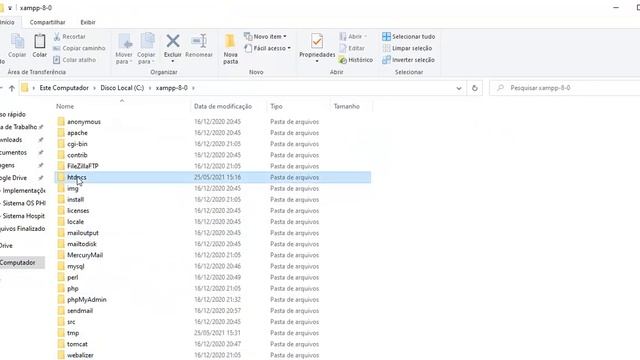The width and height of the screenshot is (640, 360).
Task: Open the Propriedades dropdown arrow
Action: (x=317, y=61)
